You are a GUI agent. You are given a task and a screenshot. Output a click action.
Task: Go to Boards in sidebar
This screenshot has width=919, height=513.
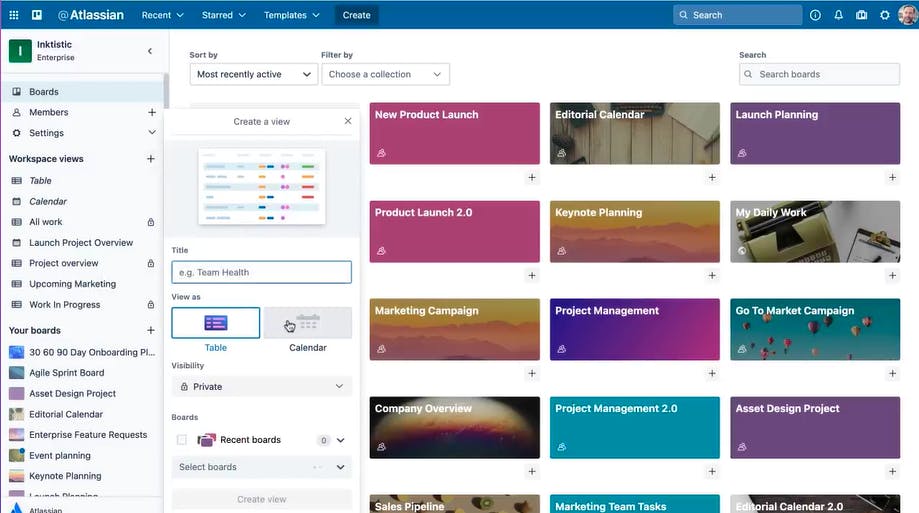click(82, 91)
